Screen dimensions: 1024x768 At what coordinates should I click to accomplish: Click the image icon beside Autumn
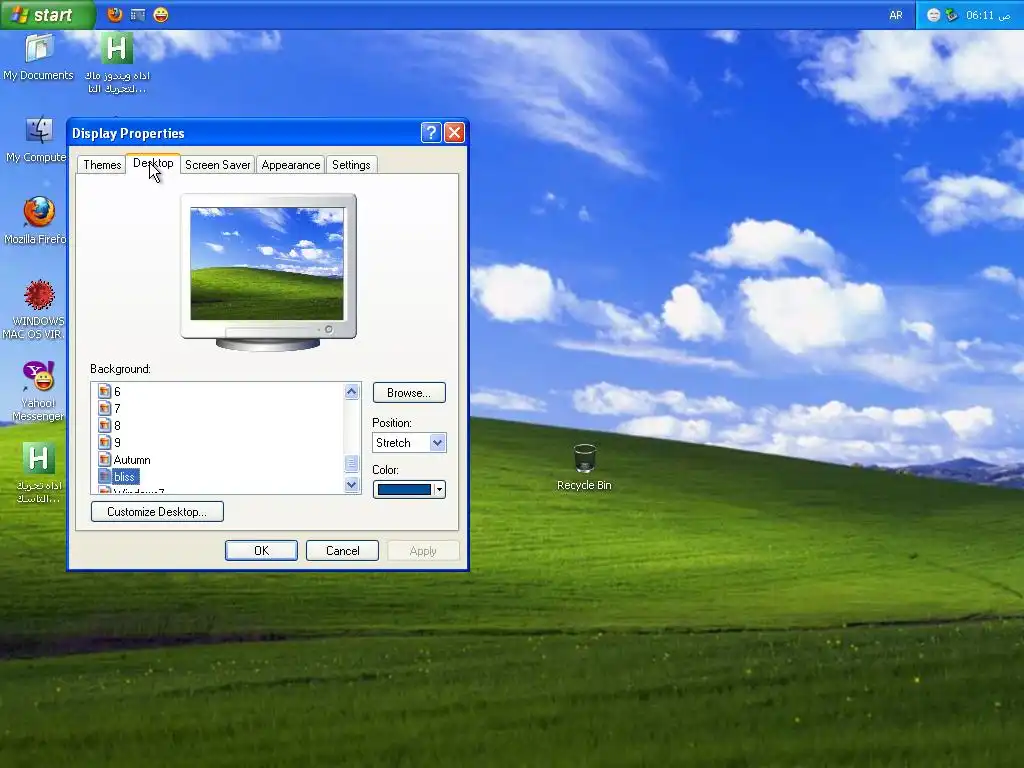pos(104,460)
